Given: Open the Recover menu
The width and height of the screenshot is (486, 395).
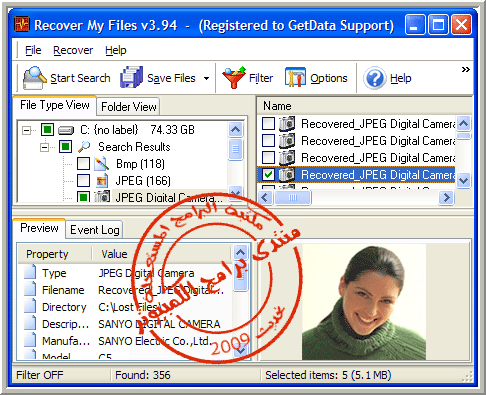Looking at the screenshot, I should pyautogui.click(x=73, y=50).
